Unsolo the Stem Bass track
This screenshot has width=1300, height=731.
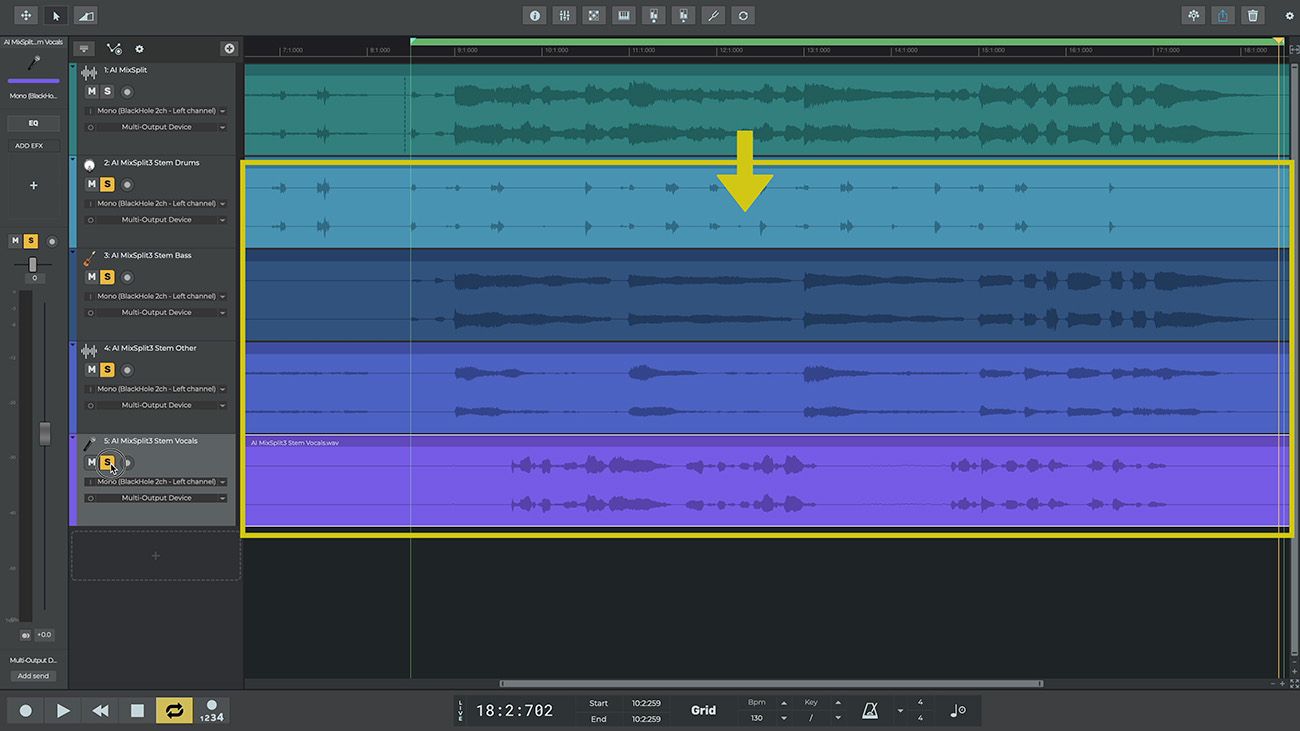[x=108, y=277]
